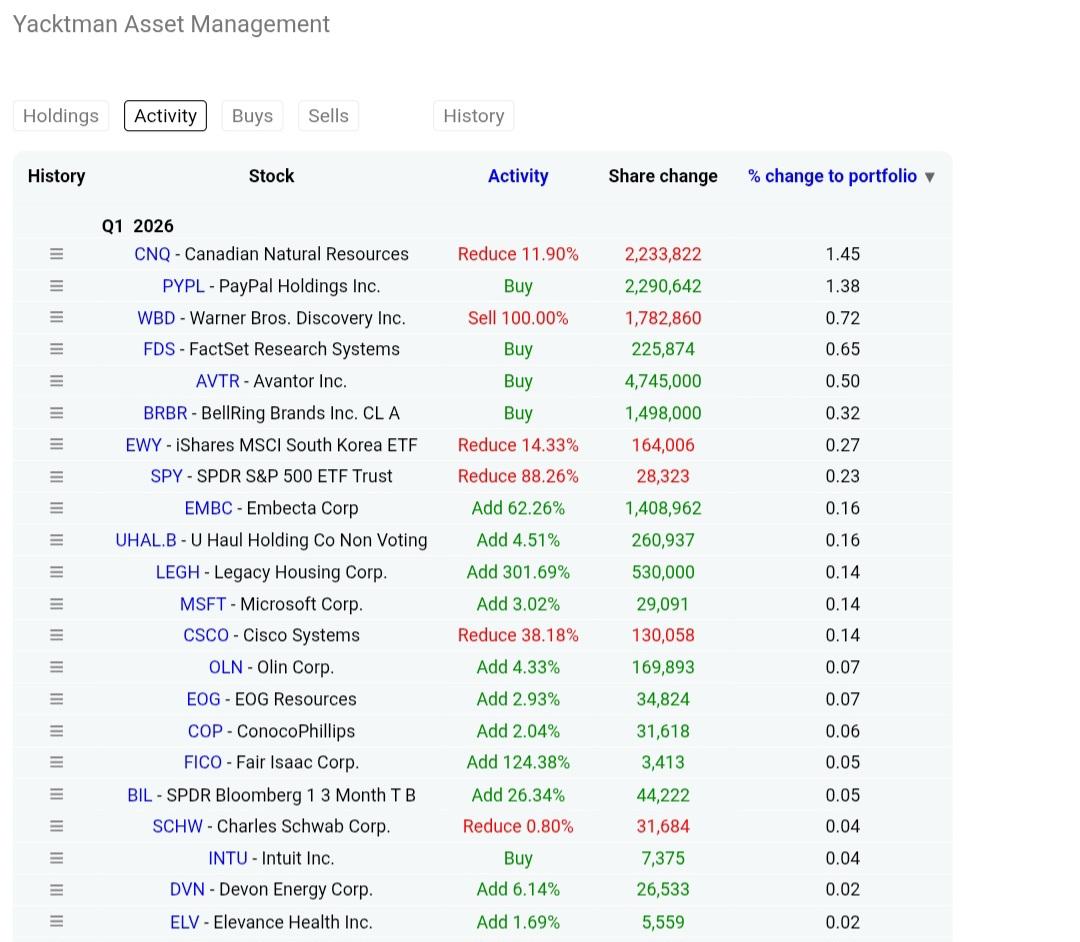Open history icon for SCHW row

coord(56,826)
